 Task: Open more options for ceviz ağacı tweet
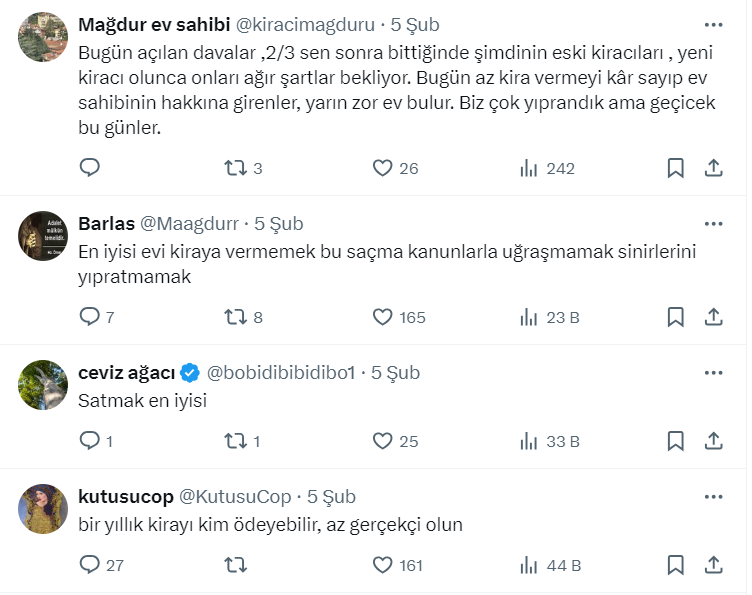point(713,372)
